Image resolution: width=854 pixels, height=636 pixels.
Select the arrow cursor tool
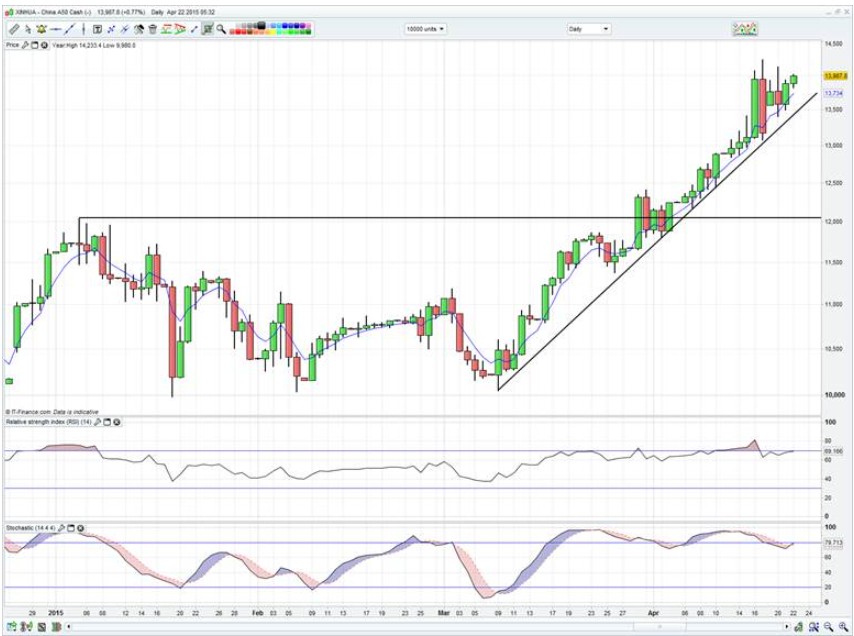coord(28,29)
